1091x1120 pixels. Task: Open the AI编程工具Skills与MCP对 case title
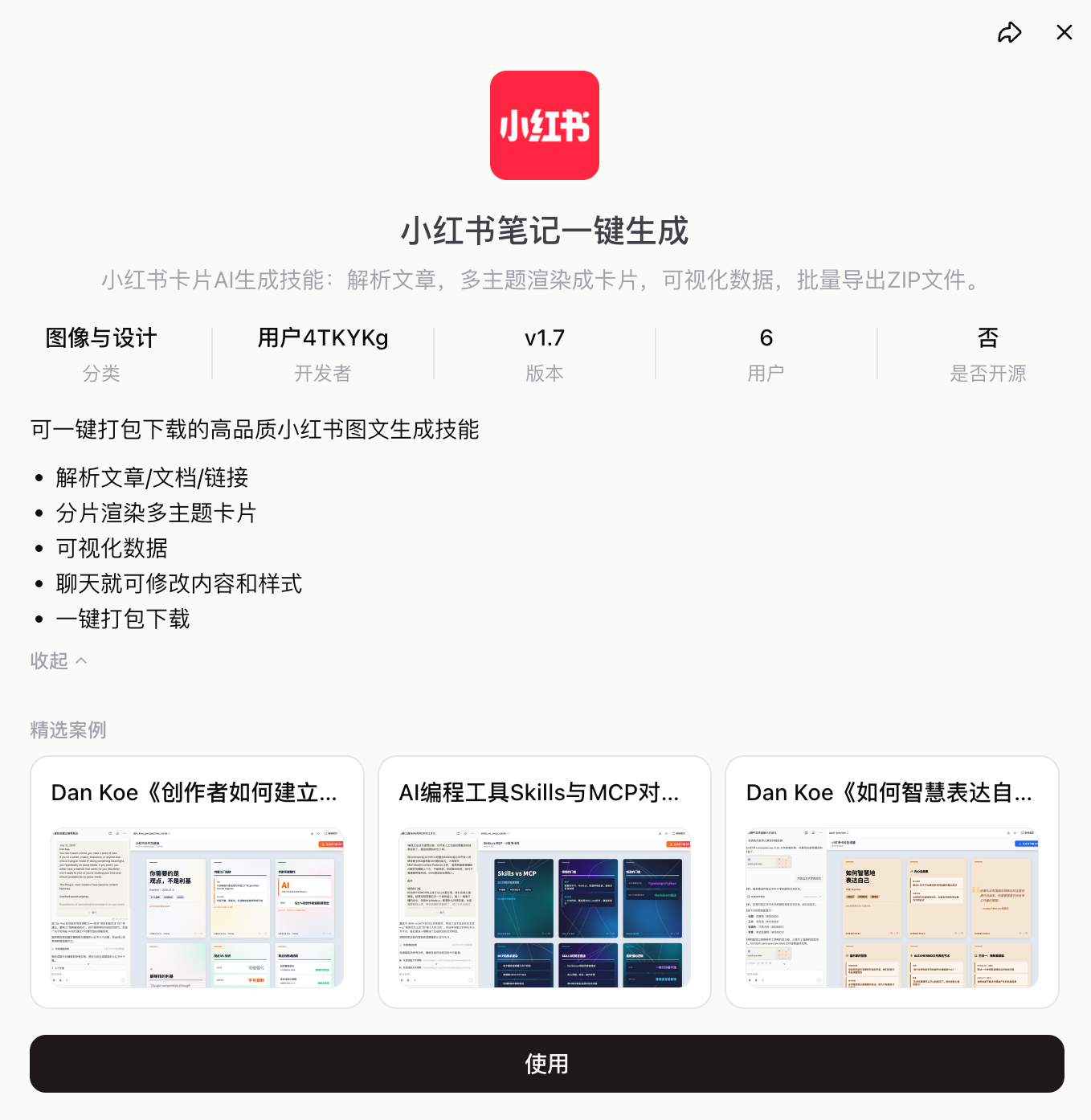tap(539, 793)
